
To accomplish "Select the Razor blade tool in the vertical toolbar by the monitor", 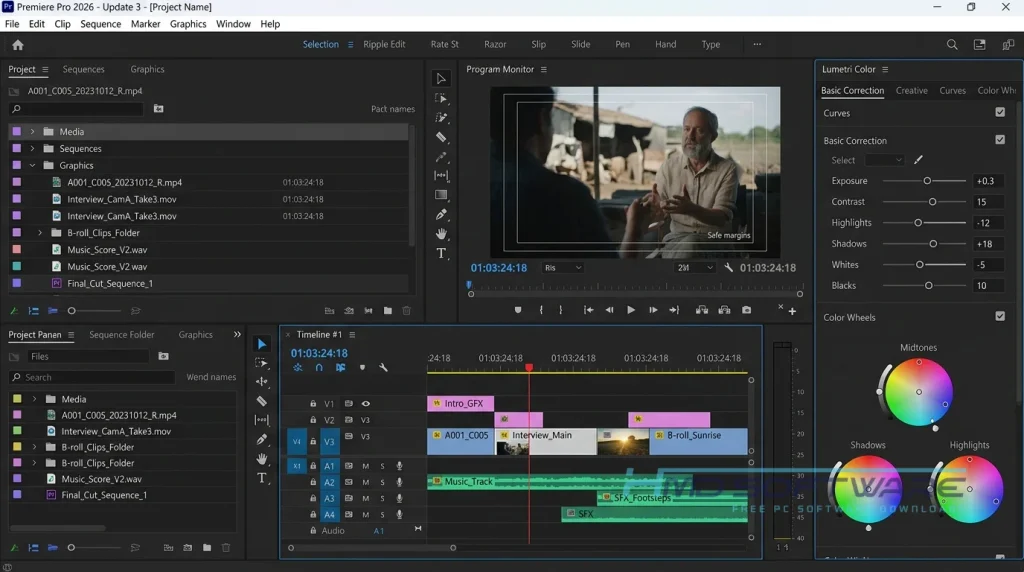I will (x=441, y=137).
